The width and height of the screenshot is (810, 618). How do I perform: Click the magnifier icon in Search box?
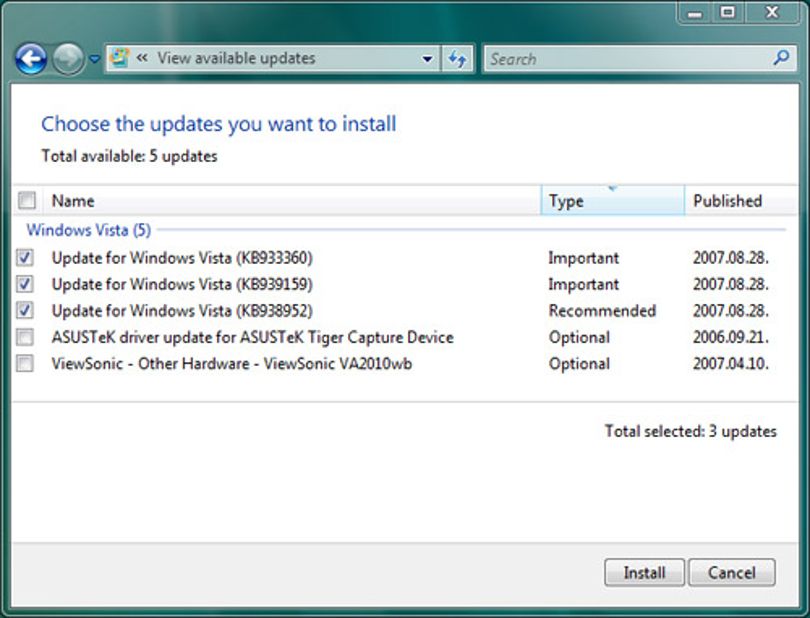point(781,58)
